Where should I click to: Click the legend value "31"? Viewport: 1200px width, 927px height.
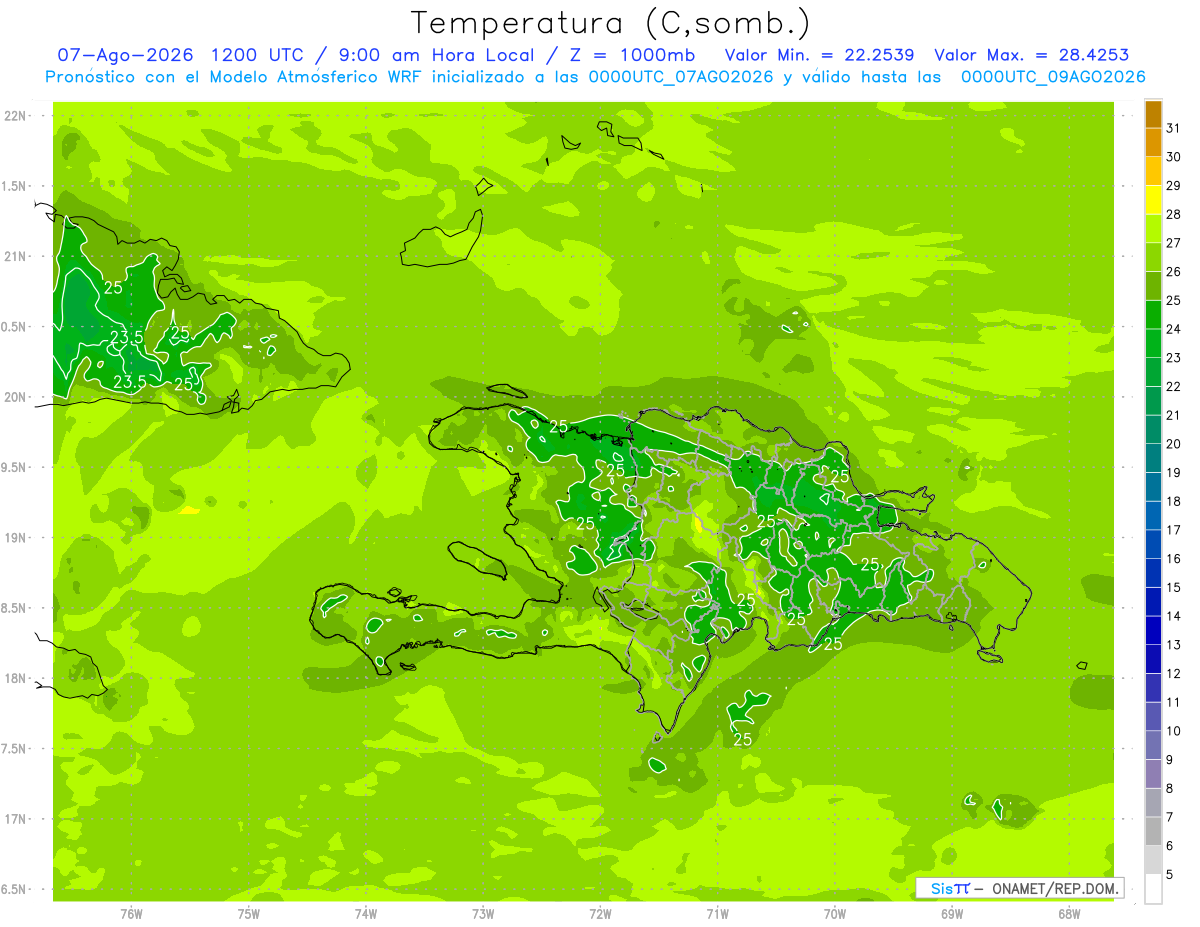(1174, 128)
